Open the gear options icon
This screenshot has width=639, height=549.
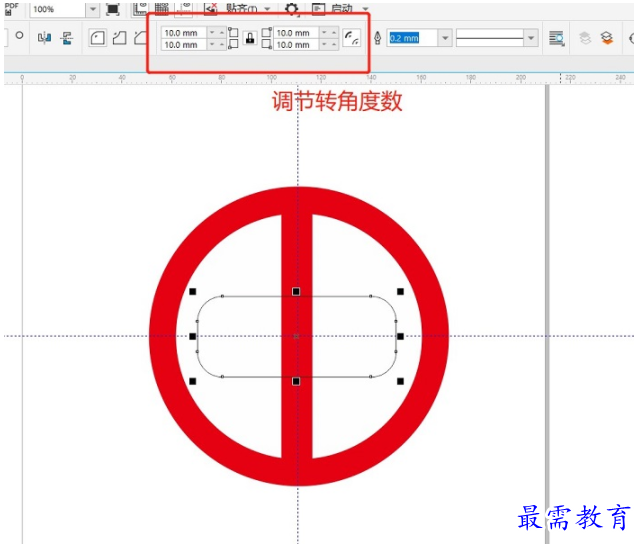(x=291, y=9)
